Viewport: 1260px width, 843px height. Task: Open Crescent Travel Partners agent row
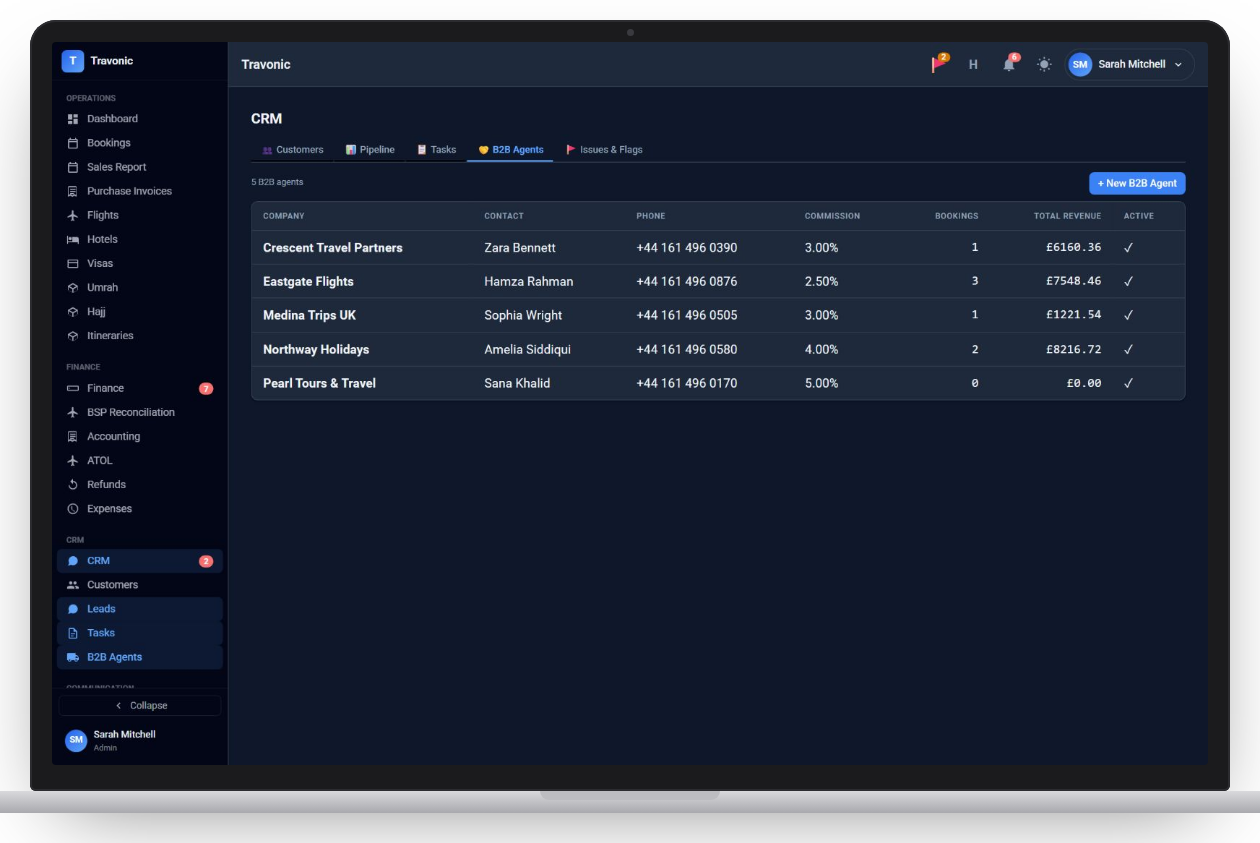[718, 247]
